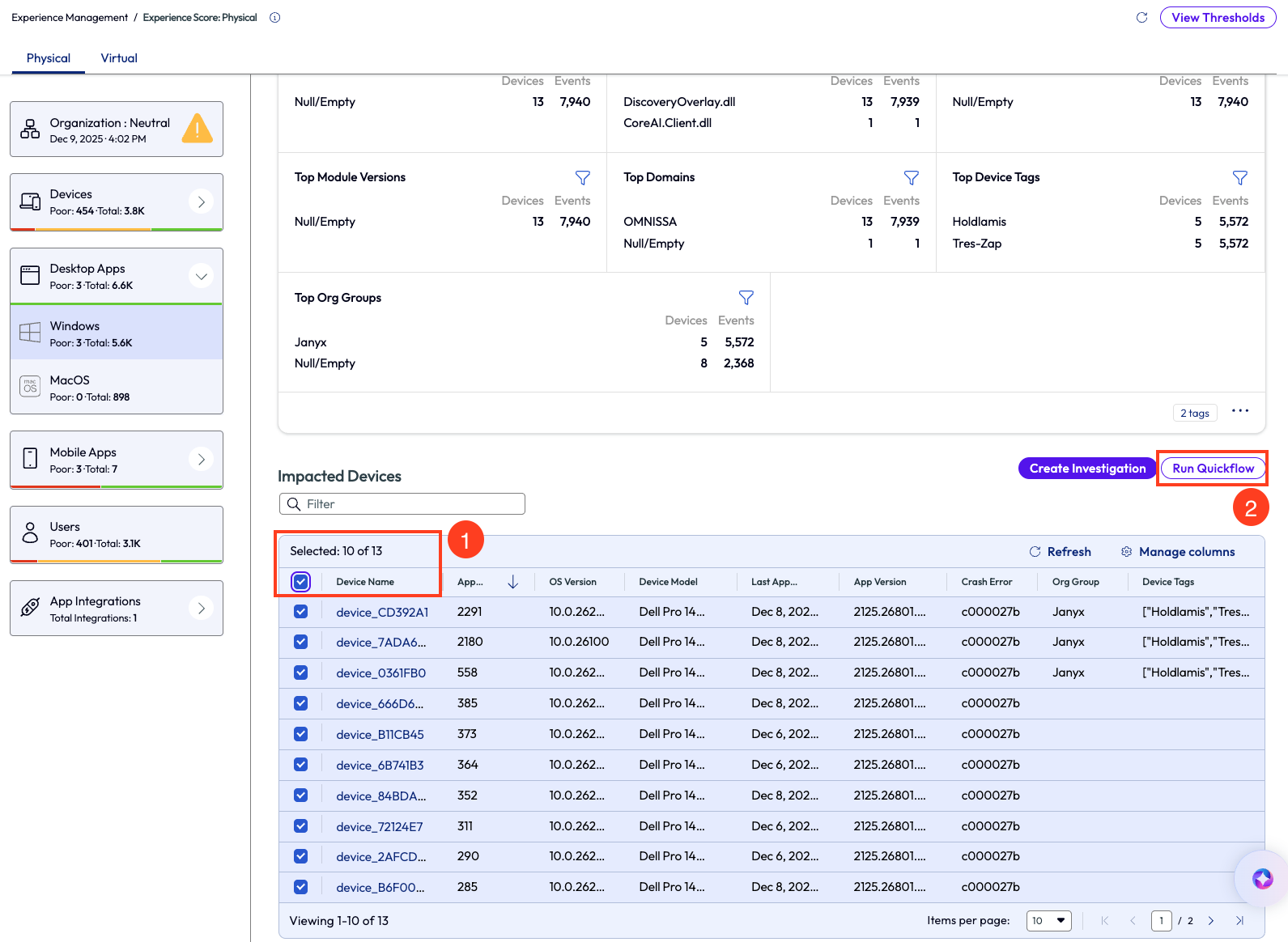Deselect the device_72124E7 row
The image size is (1288, 942).
300,826
